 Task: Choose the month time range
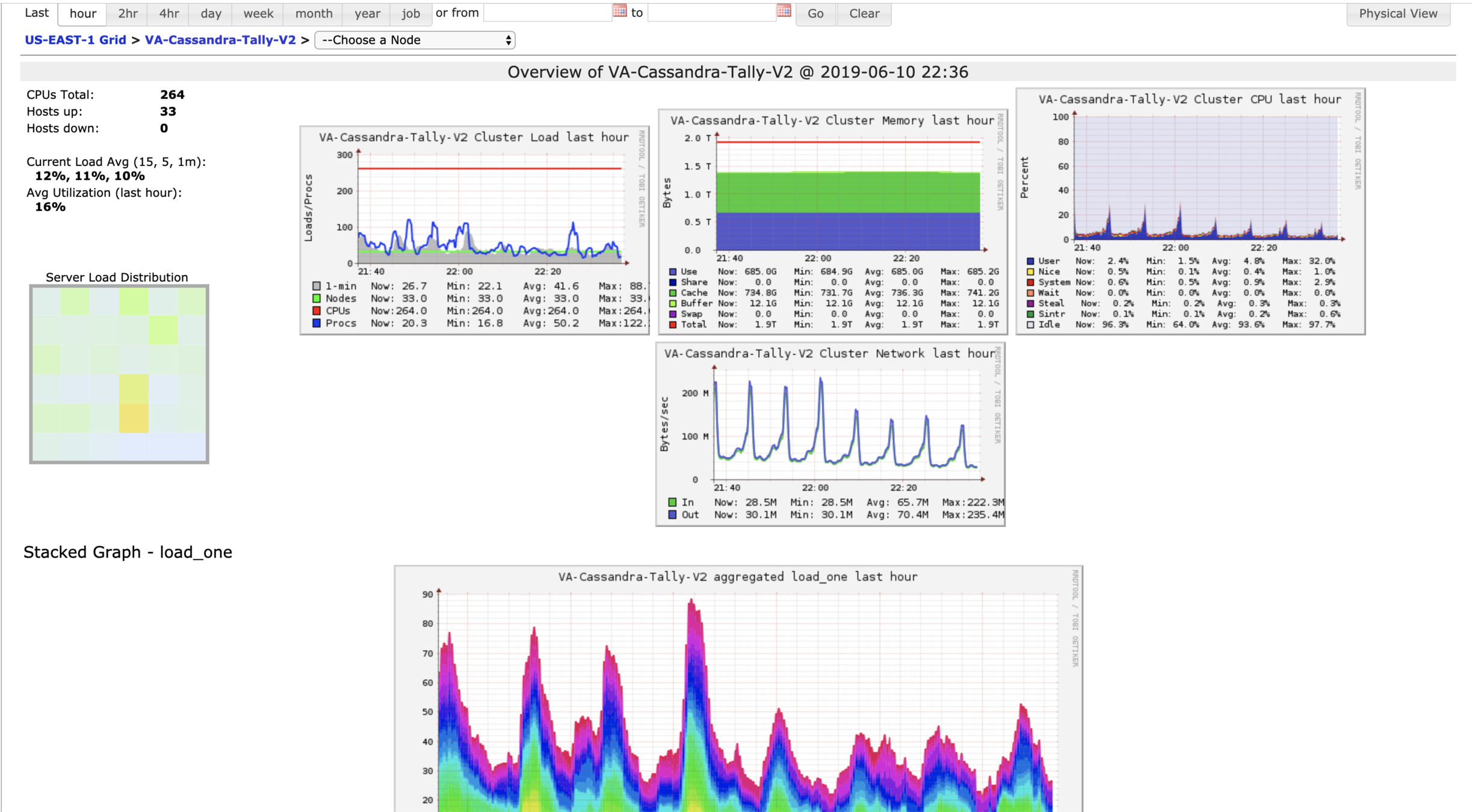(x=314, y=13)
